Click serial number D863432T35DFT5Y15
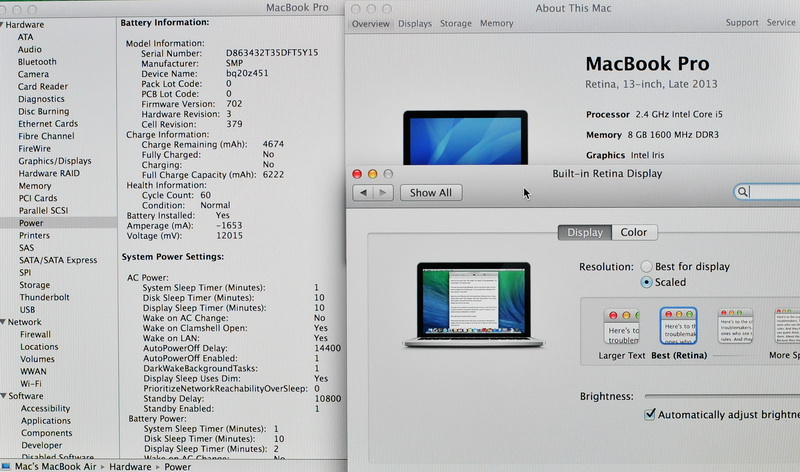Viewport: 800px width, 472px height. 272,53
